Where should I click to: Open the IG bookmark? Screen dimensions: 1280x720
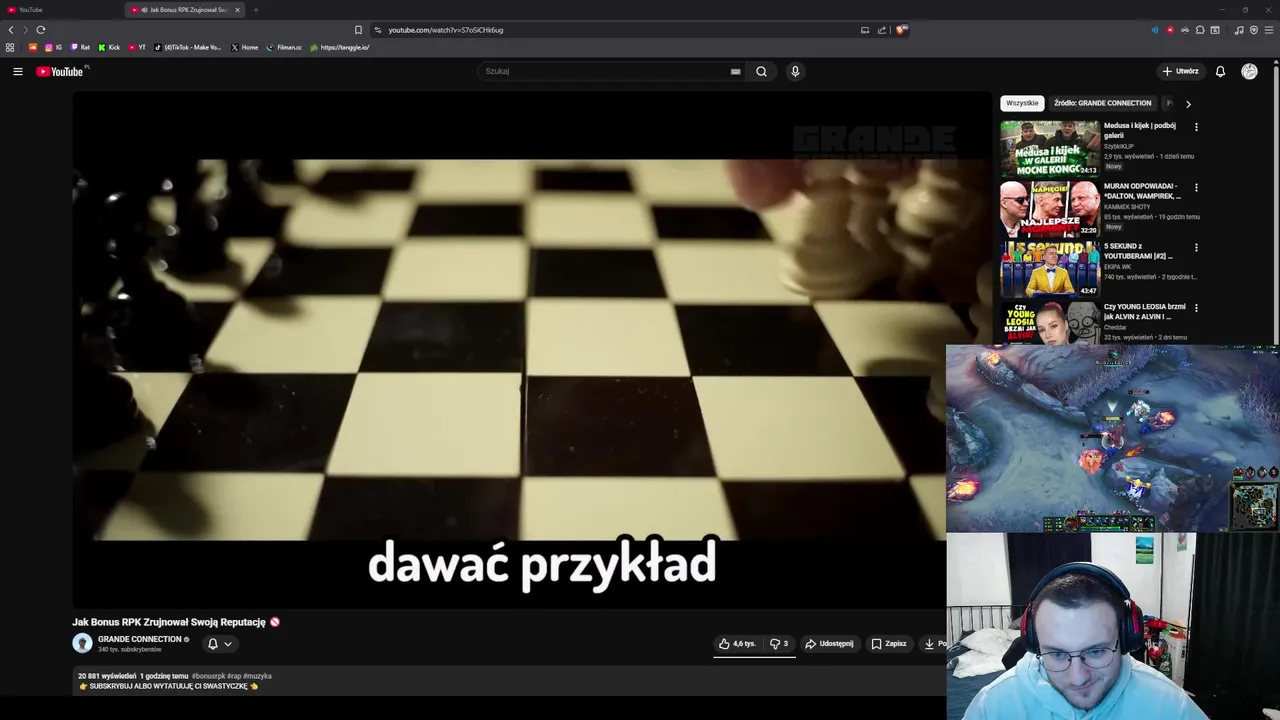(53, 47)
